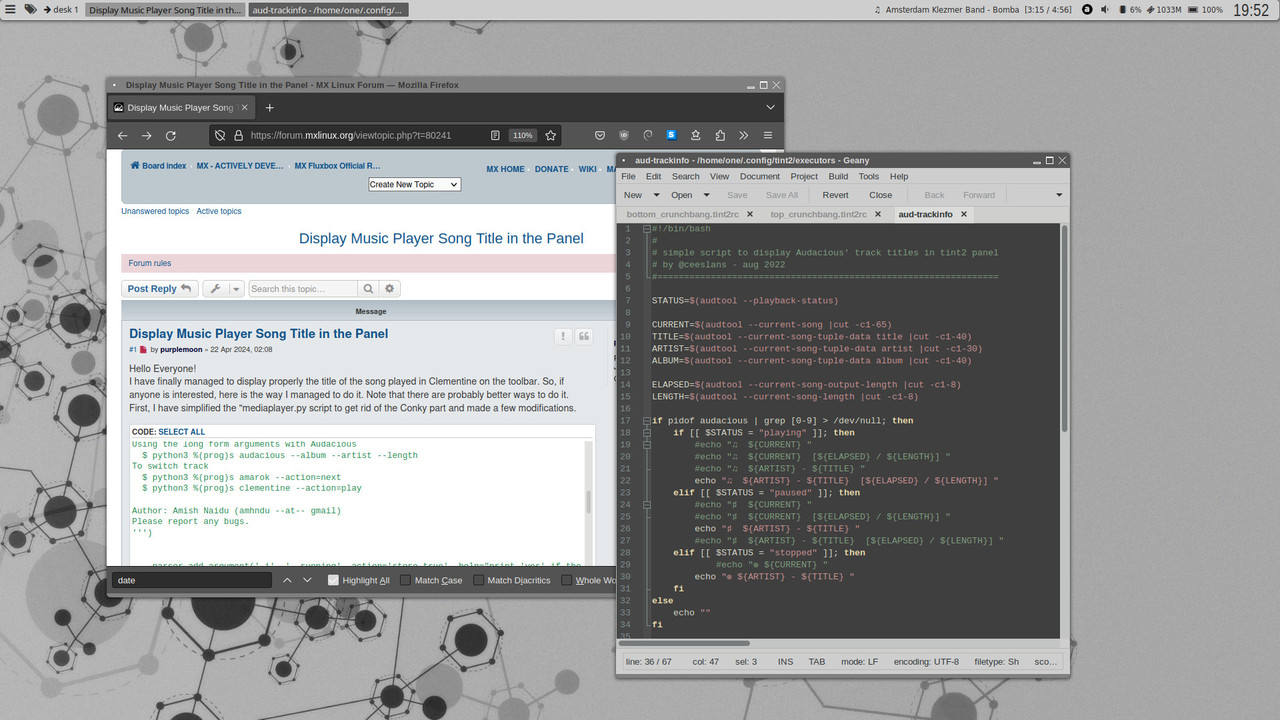Report this post with exclamation icon
The width and height of the screenshot is (1280, 720).
(564, 336)
